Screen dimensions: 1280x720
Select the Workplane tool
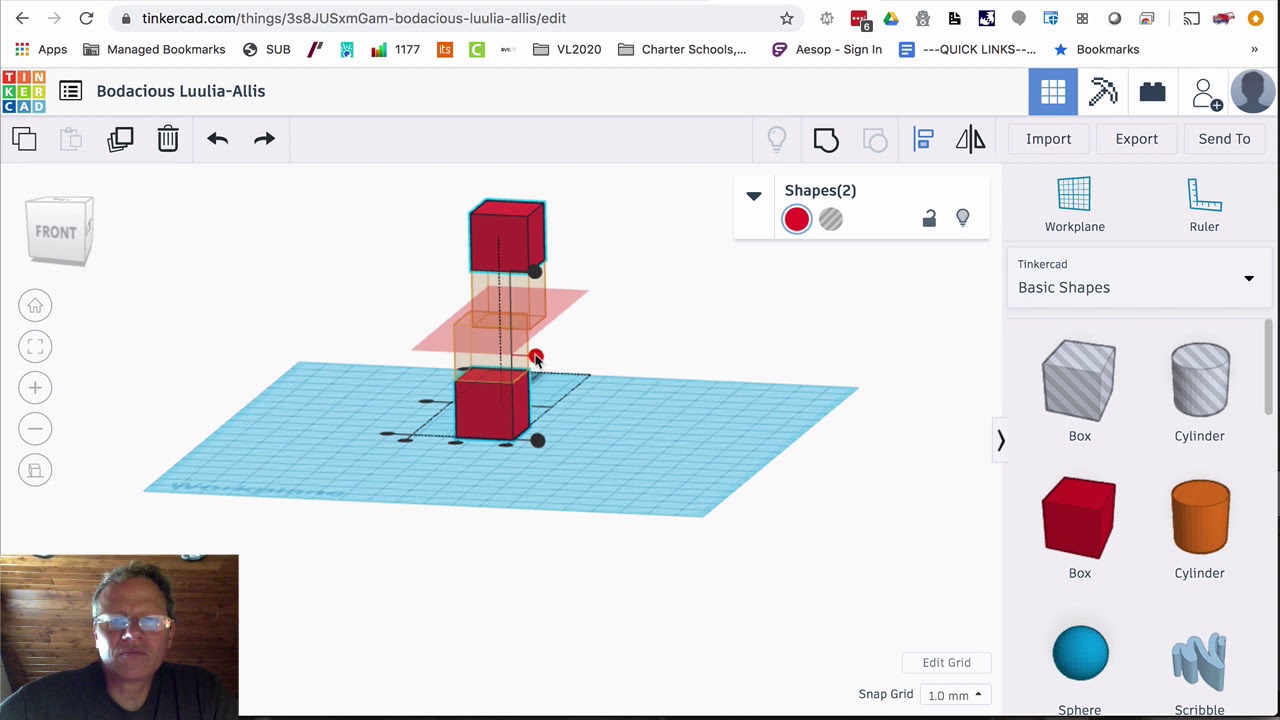point(1075,206)
